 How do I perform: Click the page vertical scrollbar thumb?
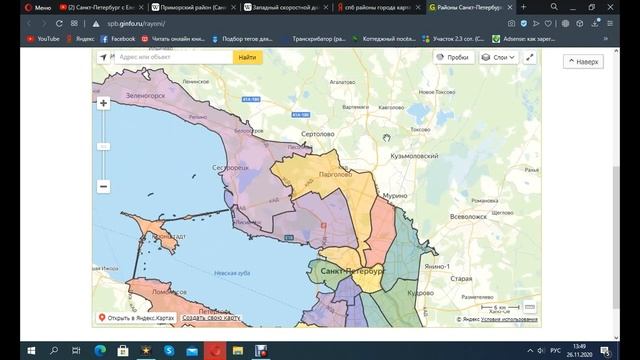point(616,237)
